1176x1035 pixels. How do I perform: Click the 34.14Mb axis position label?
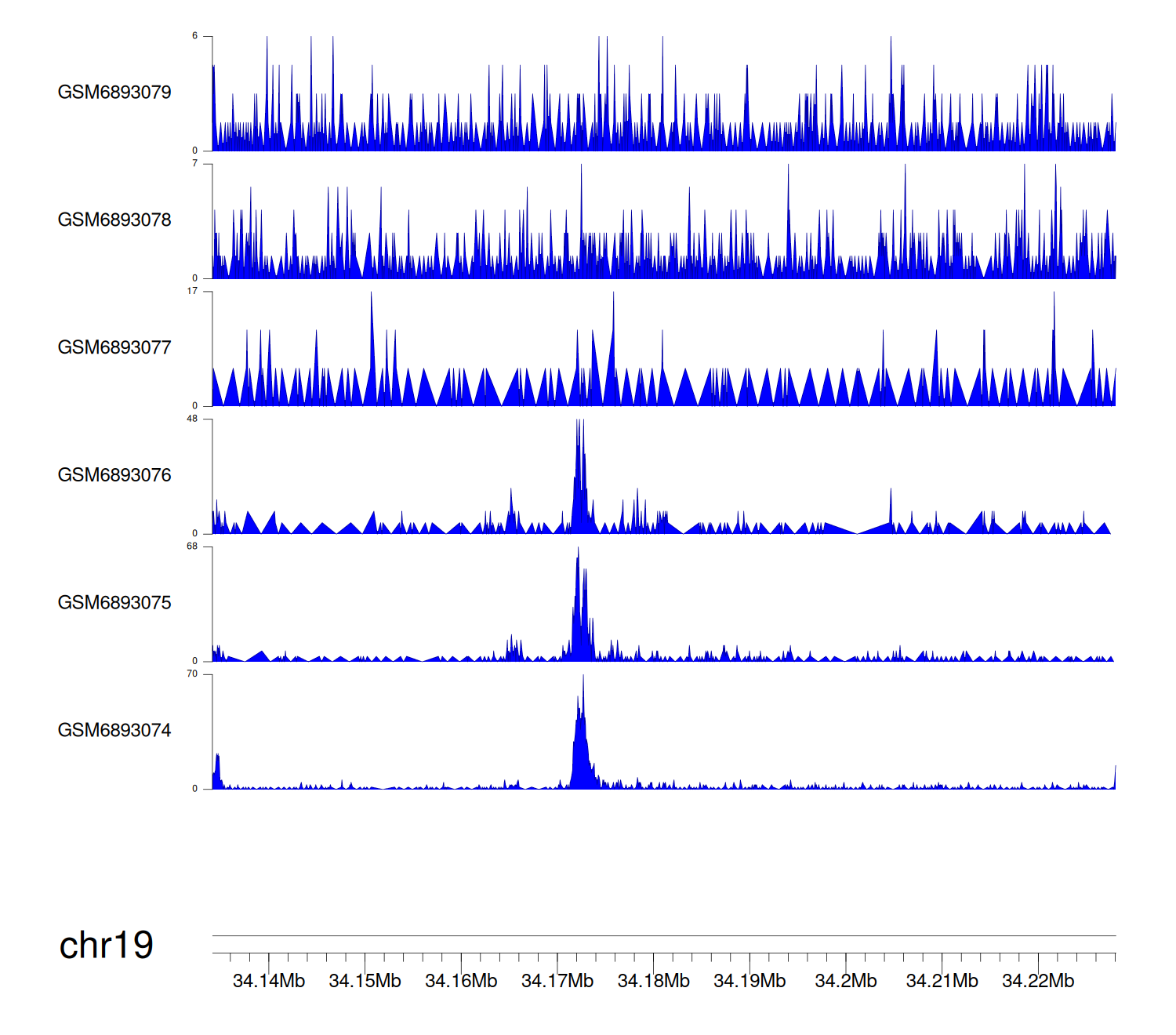point(269,981)
